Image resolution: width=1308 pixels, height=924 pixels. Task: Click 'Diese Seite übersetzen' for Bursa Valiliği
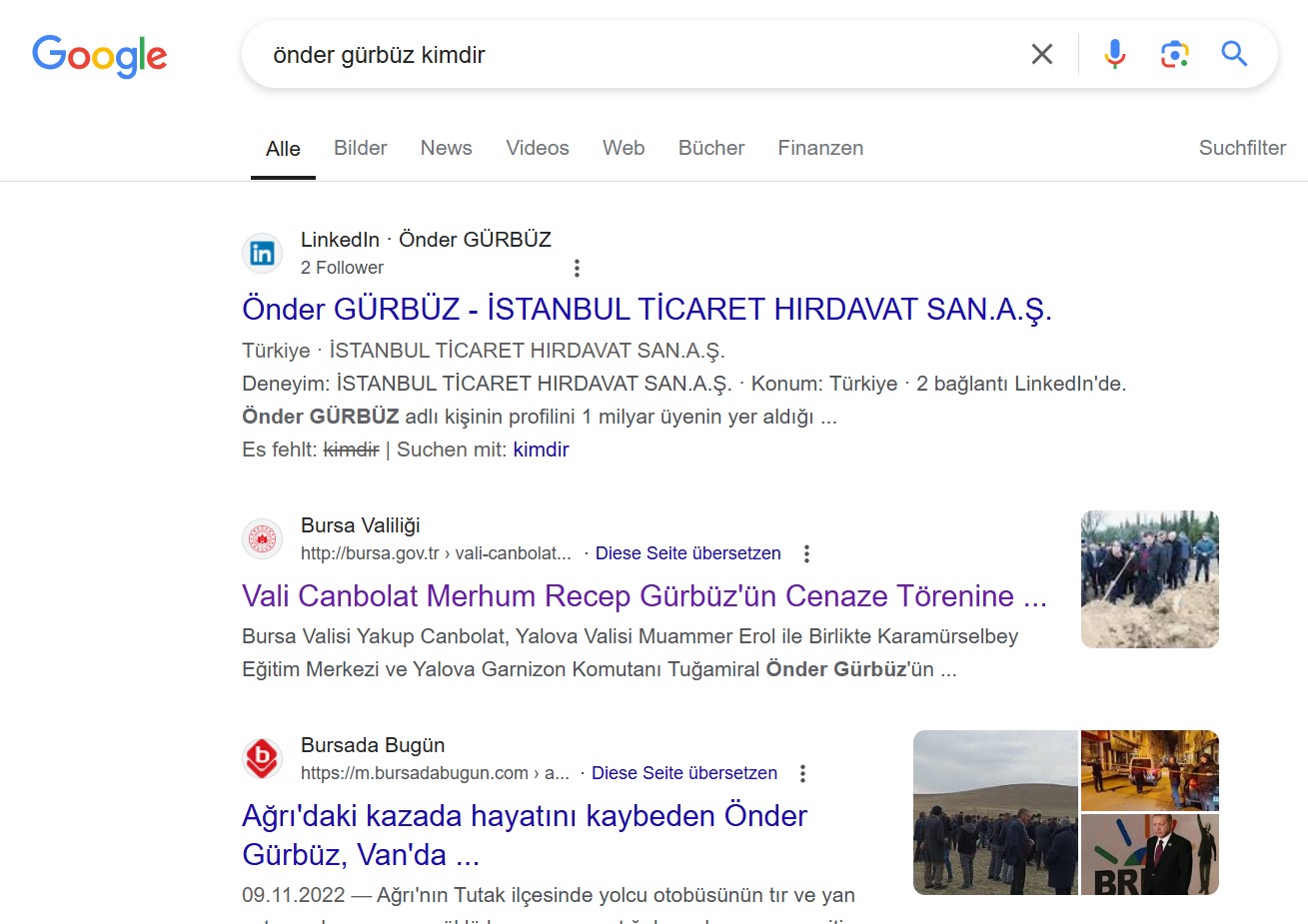(x=687, y=553)
